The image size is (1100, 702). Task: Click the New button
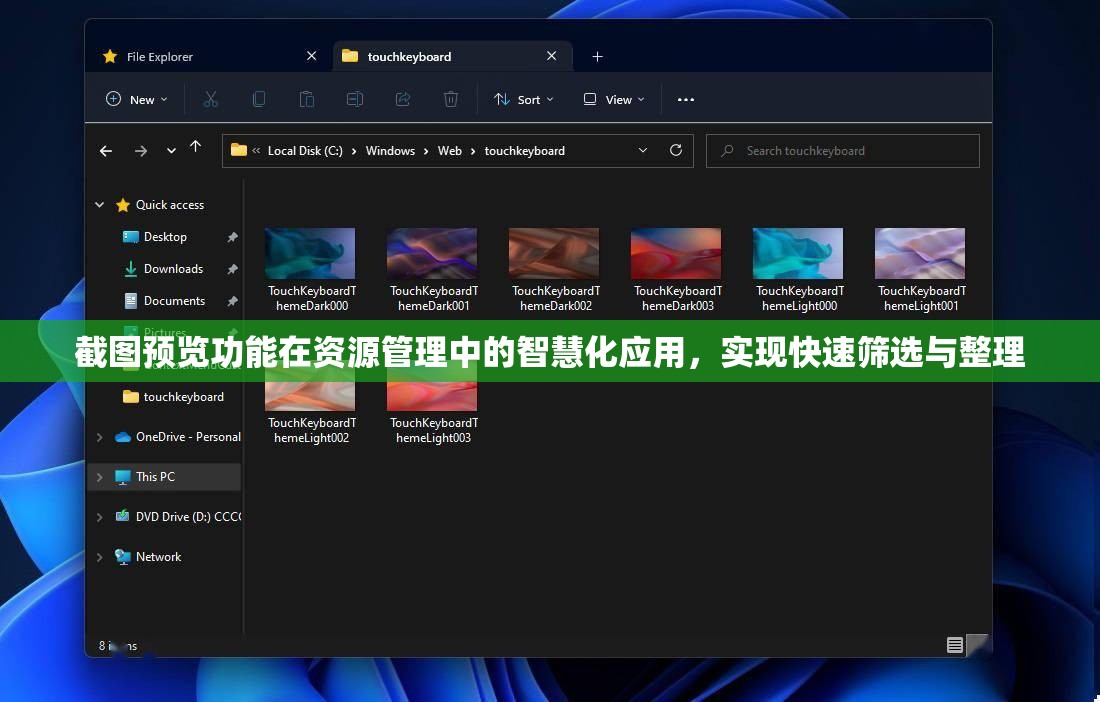(x=135, y=99)
